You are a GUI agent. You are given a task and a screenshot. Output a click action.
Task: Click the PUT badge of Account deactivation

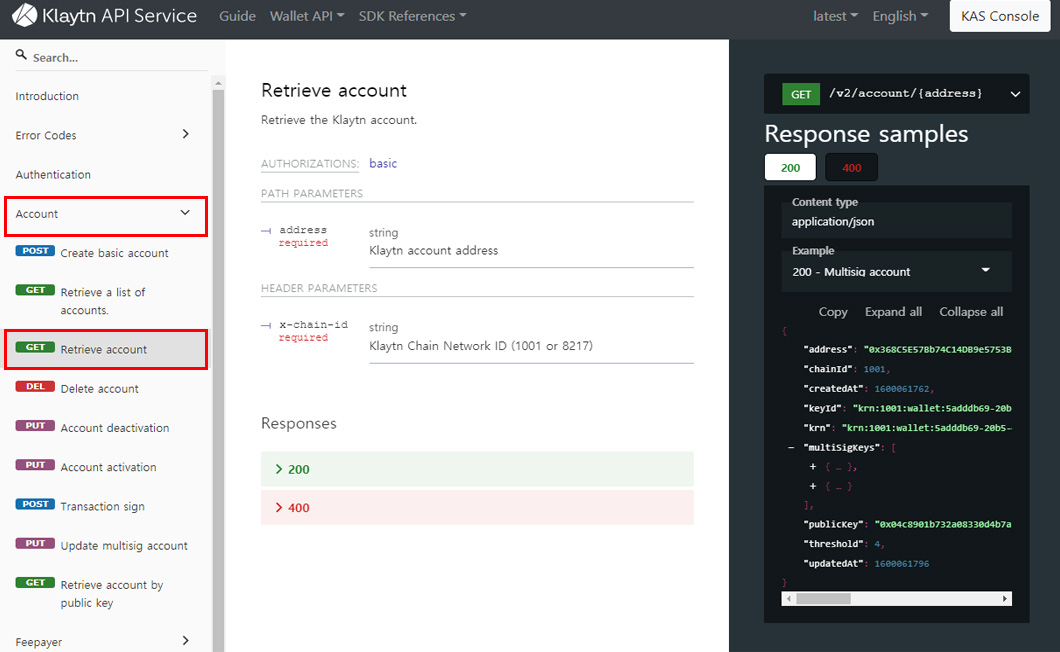(x=35, y=425)
